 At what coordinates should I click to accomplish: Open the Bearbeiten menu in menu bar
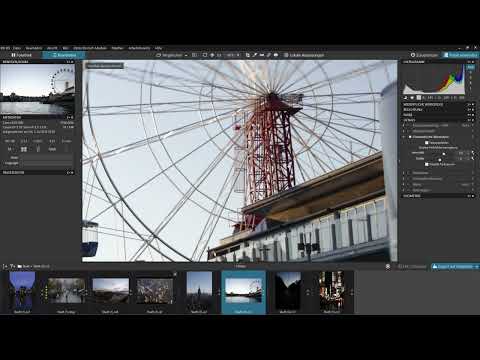(x=34, y=48)
